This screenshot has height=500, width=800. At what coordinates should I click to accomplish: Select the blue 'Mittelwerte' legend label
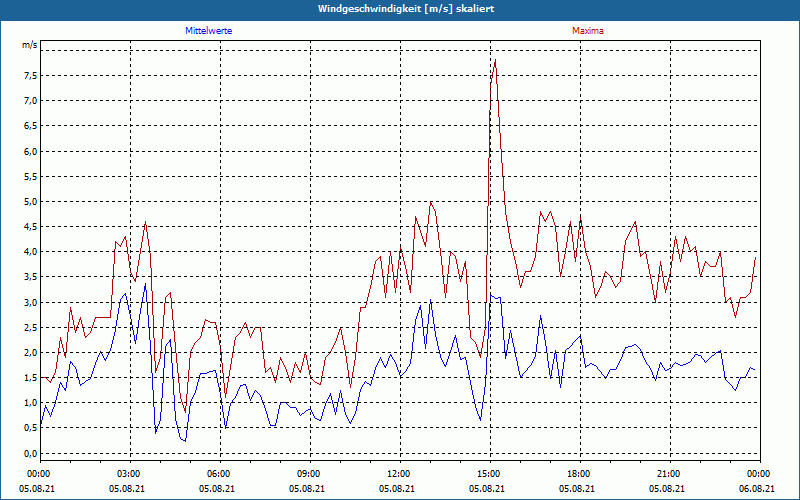(x=209, y=31)
